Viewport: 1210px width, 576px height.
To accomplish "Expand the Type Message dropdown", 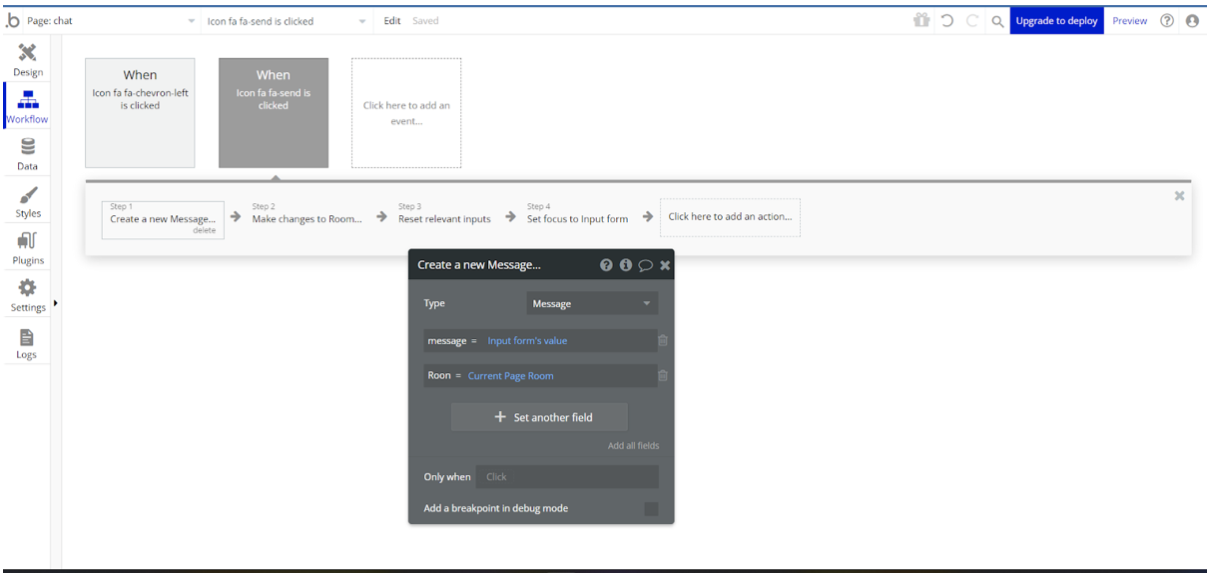I will coord(592,304).
